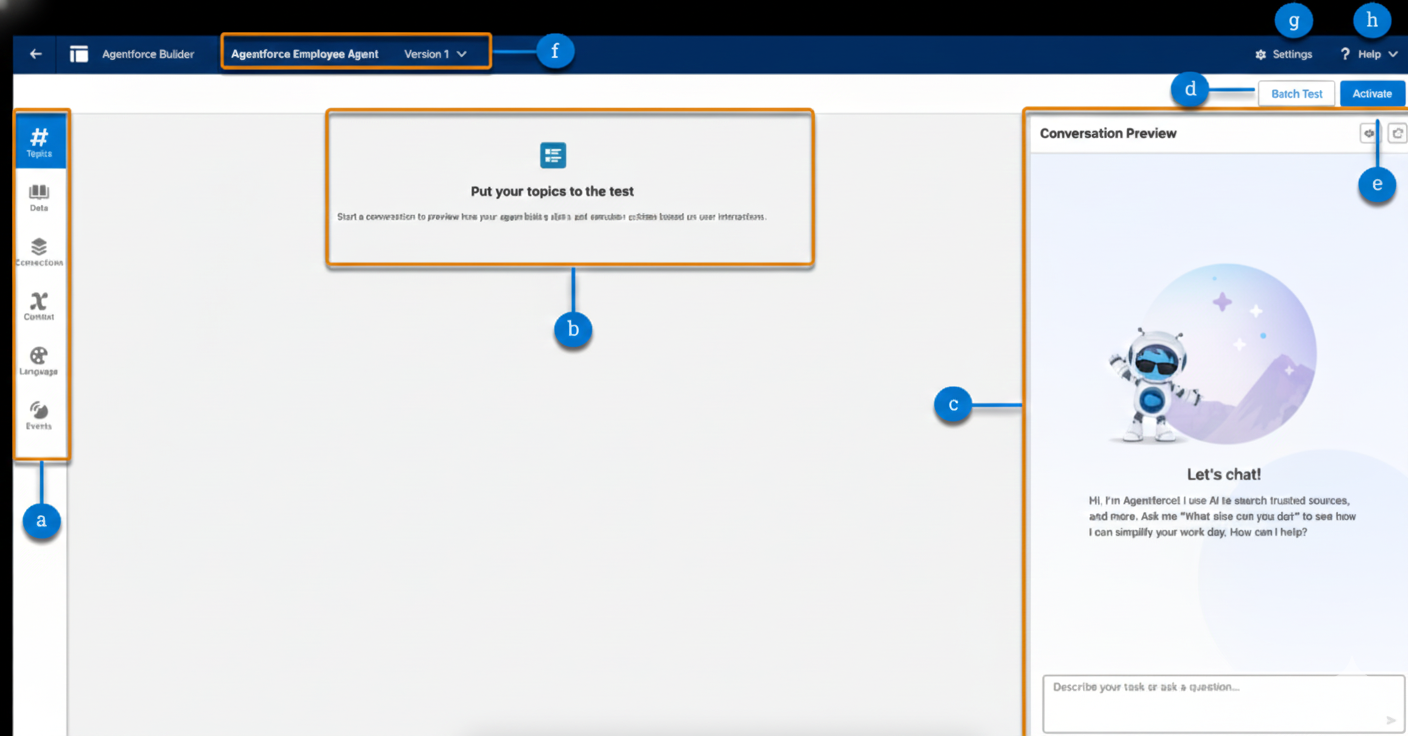Click the refresh conversation preview icon
The image size is (1408, 736).
pos(1397,133)
